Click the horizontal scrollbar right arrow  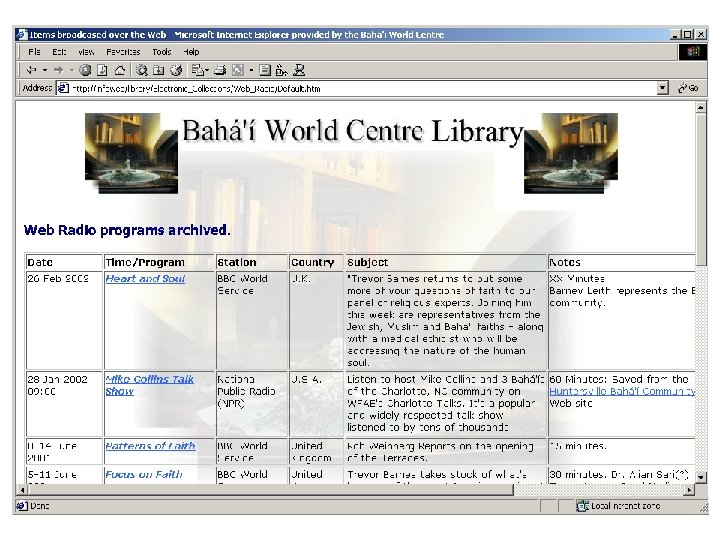689,490
